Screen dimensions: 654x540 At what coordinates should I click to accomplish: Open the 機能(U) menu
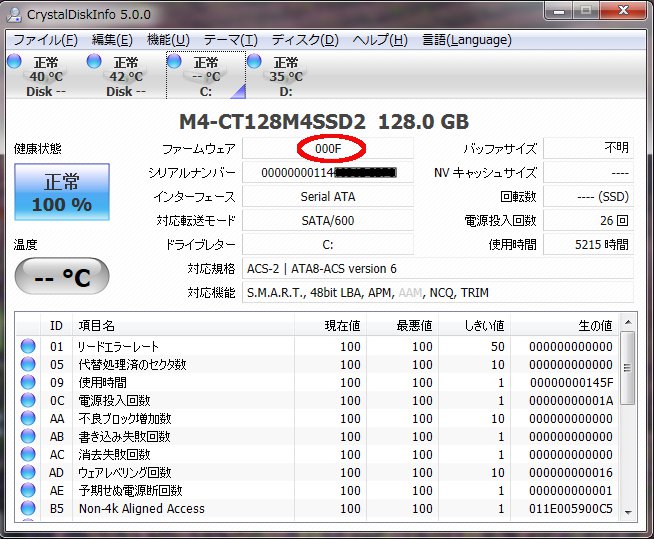coord(168,40)
